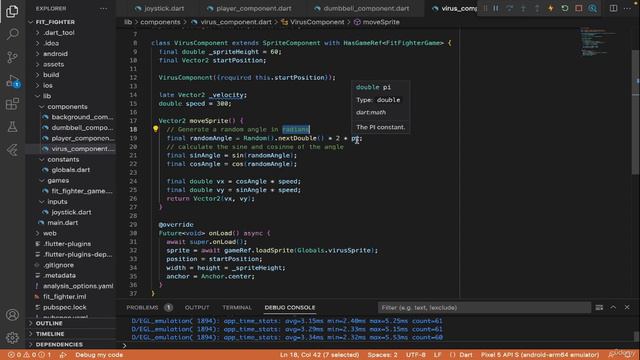Screen dimensions: 640x360
Task: Collapse the FIT_FIGHTER root folder
Action: click(55, 22)
